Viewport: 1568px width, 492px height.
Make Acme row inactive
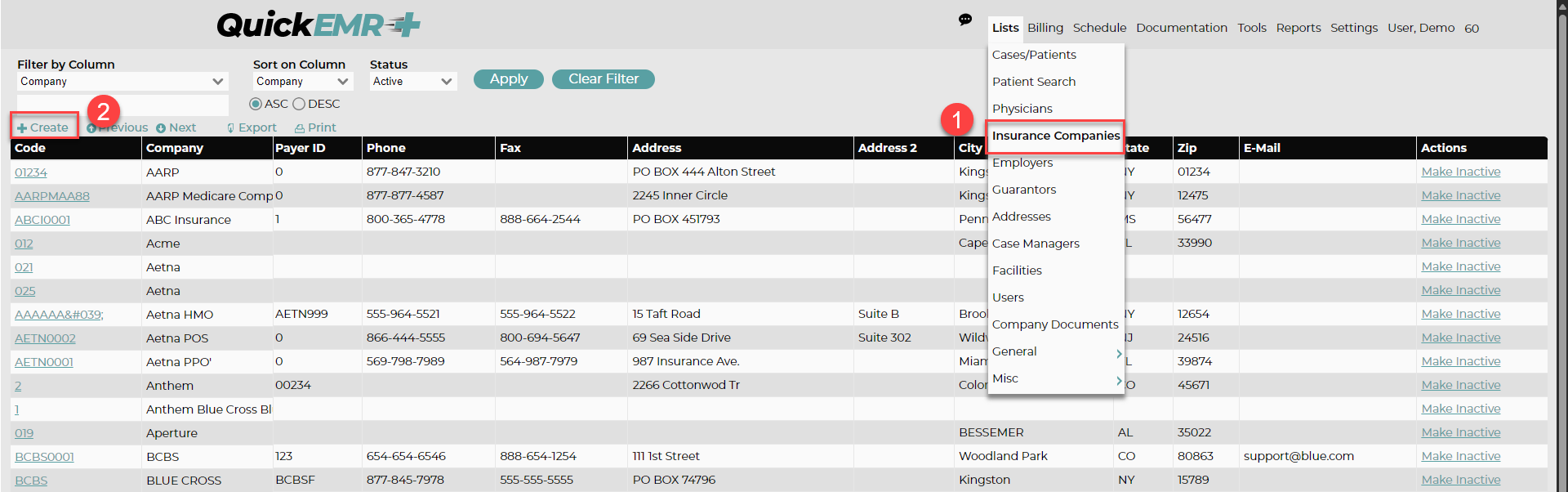pyautogui.click(x=1461, y=243)
